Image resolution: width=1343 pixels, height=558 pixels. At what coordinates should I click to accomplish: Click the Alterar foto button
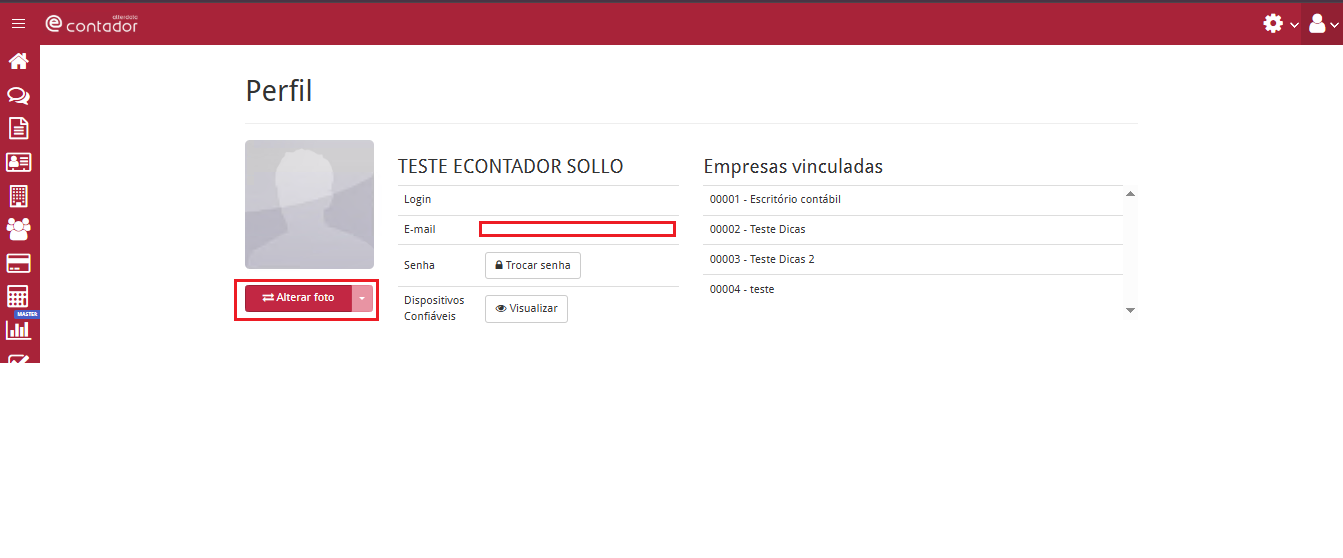tap(299, 298)
